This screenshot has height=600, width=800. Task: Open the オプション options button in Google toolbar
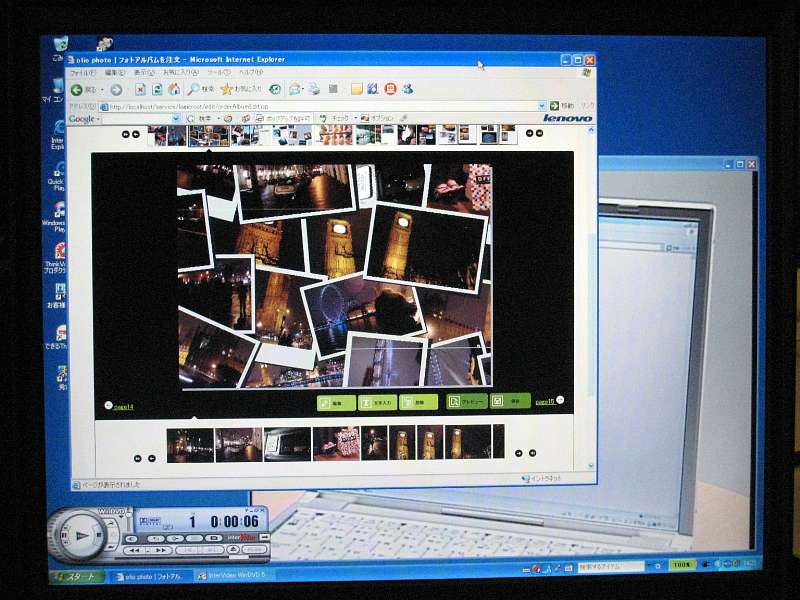(x=378, y=118)
